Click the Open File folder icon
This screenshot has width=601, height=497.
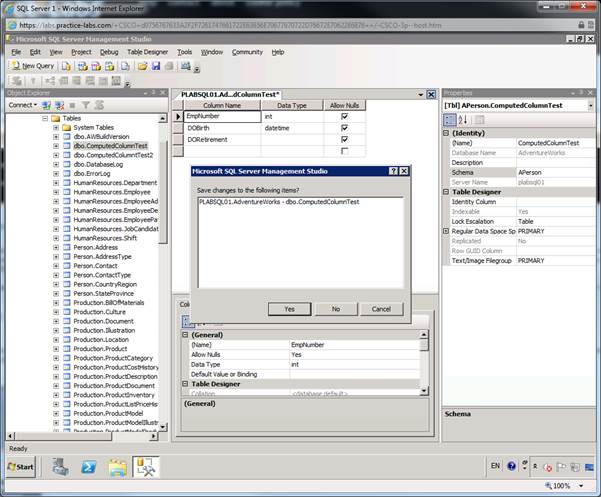tap(143, 66)
